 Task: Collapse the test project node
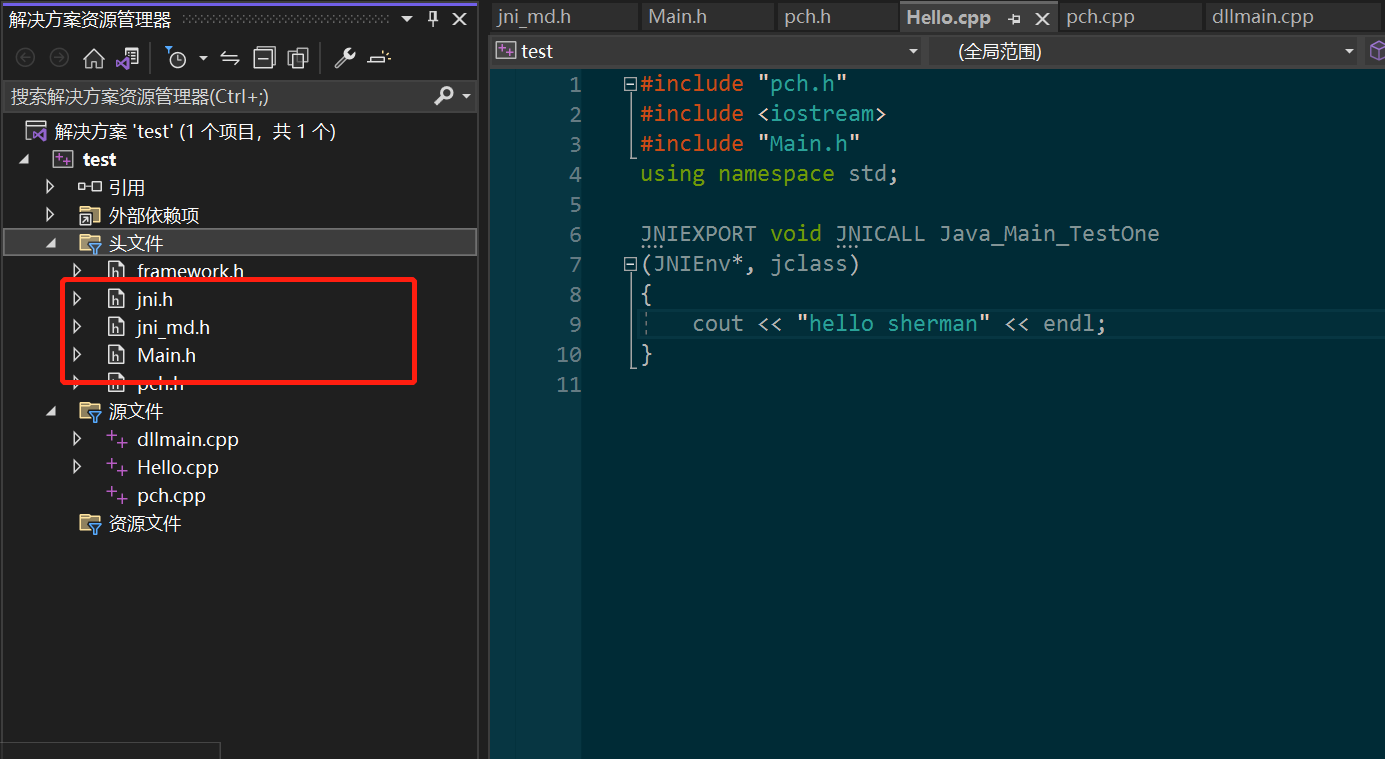[25, 160]
